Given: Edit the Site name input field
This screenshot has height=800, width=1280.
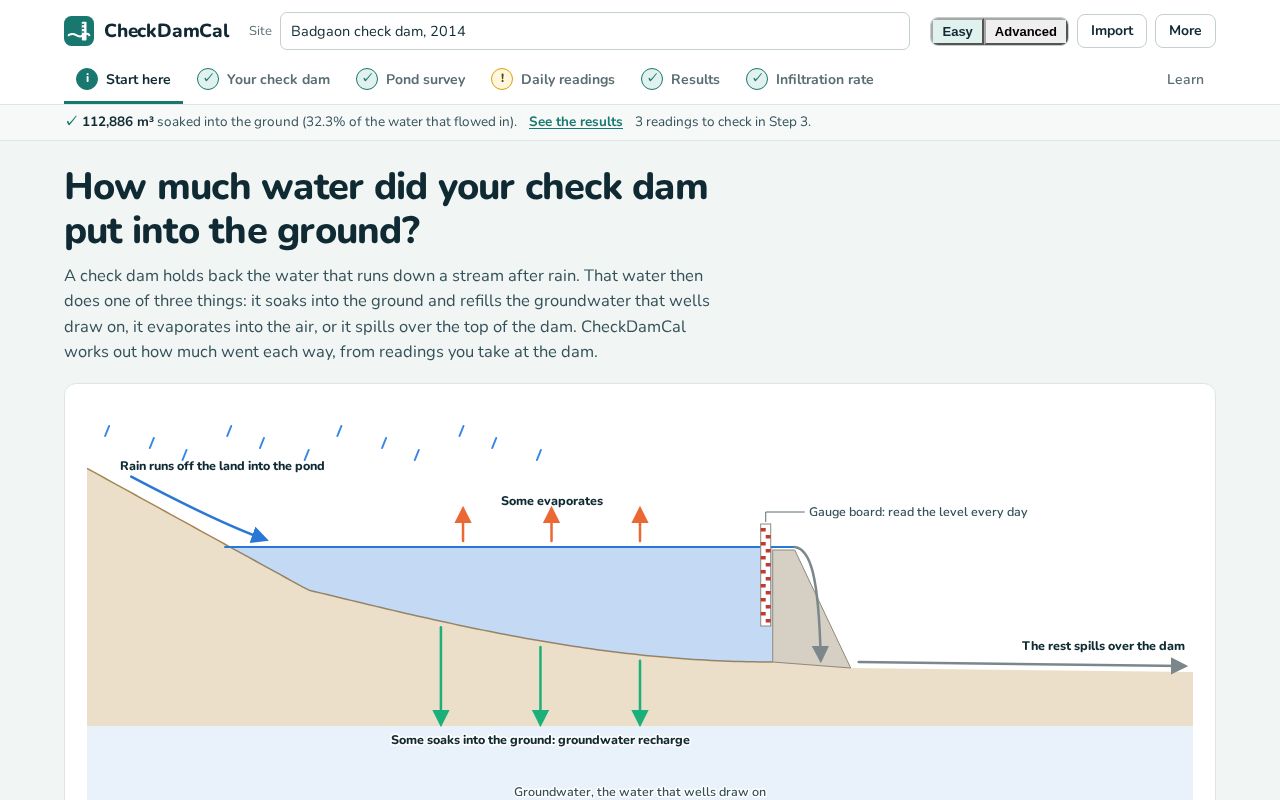Looking at the screenshot, I should tap(595, 31).
